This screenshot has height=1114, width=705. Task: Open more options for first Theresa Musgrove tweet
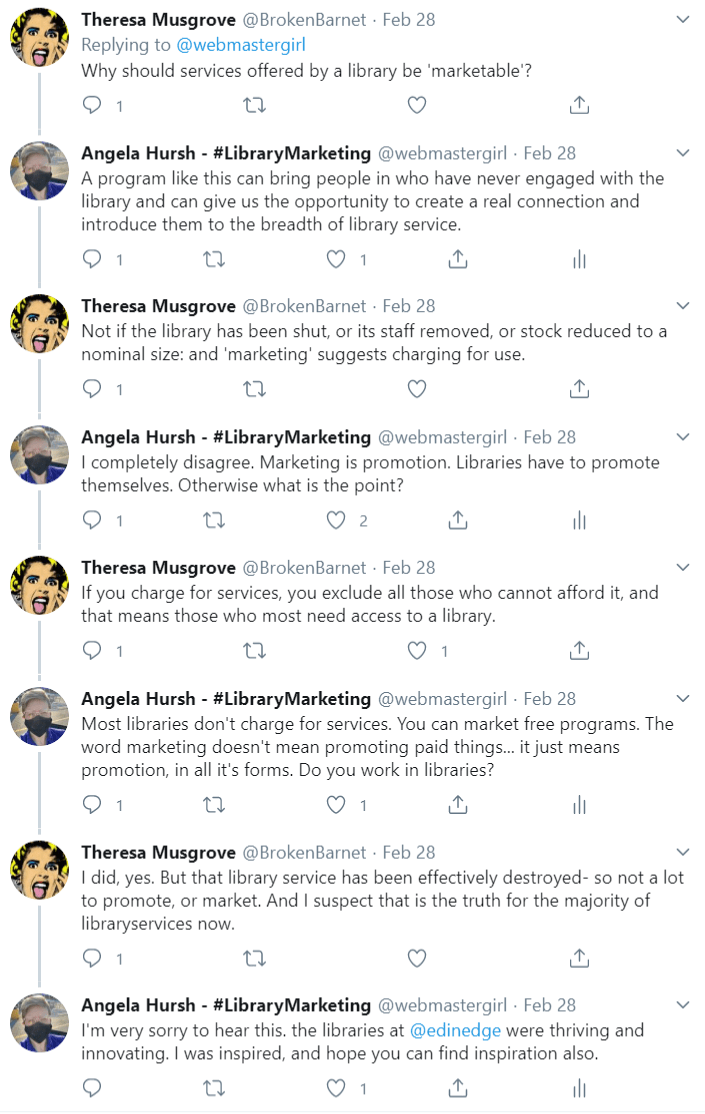(682, 20)
